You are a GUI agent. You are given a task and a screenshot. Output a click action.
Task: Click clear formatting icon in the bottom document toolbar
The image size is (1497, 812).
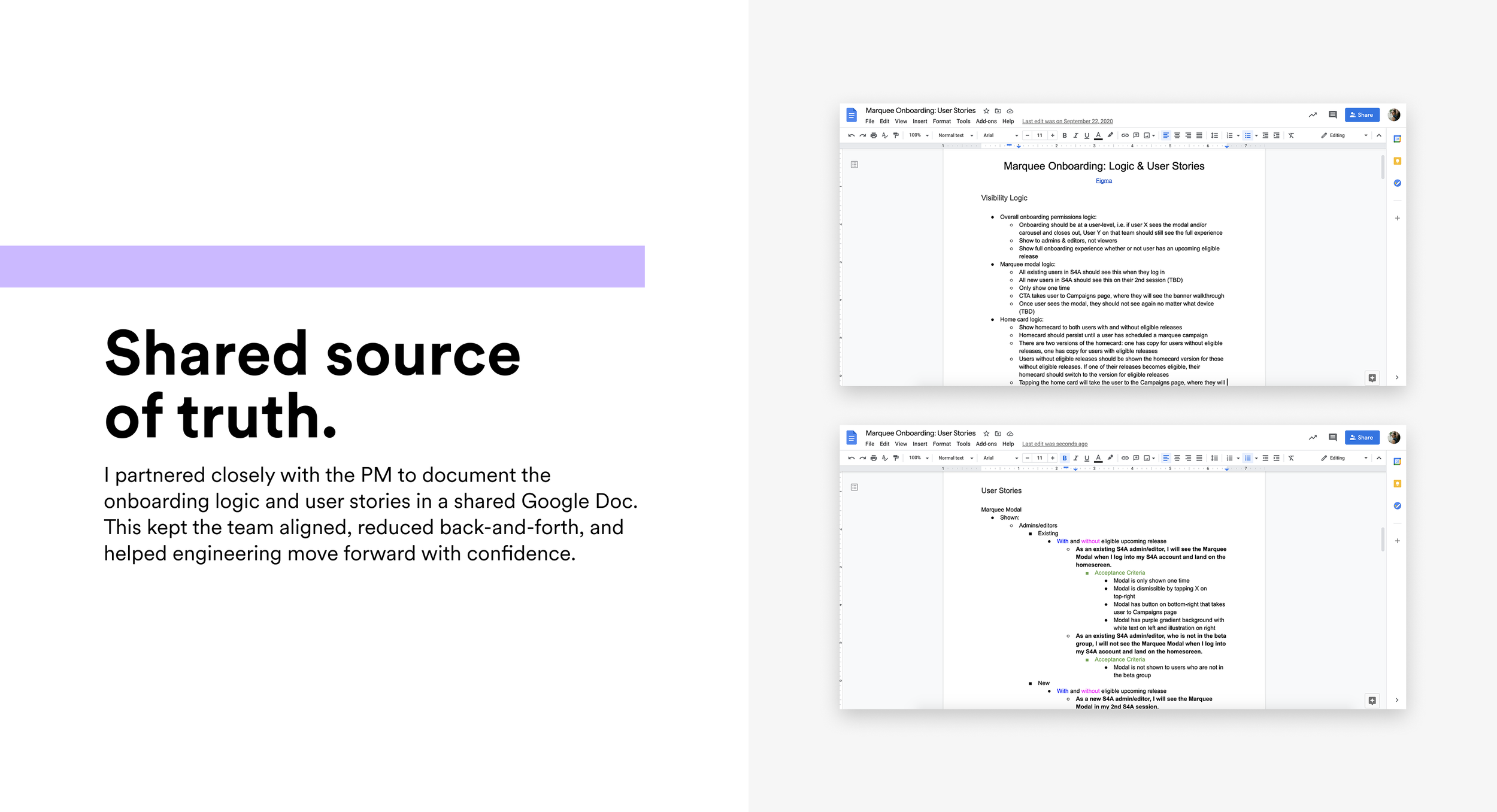point(1291,458)
